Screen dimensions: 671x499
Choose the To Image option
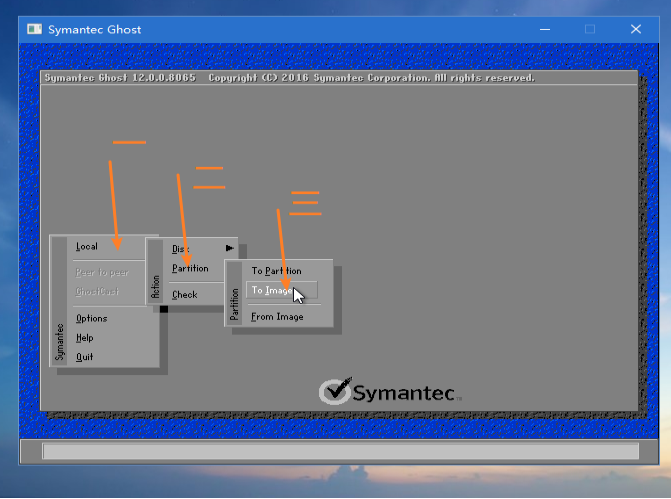282,290
